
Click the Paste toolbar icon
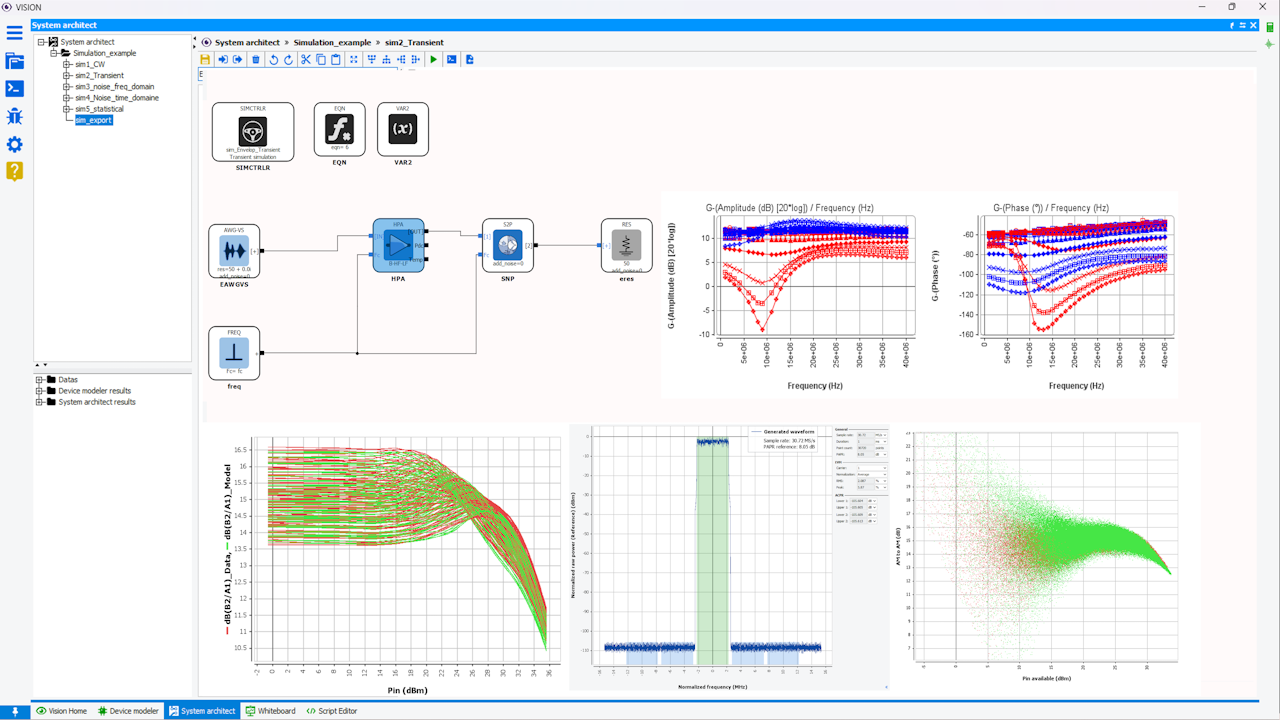point(337,59)
